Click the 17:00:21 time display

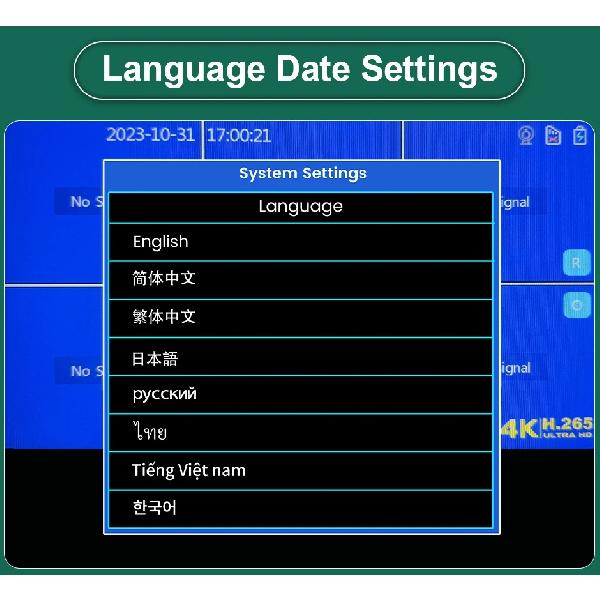[x=239, y=135]
